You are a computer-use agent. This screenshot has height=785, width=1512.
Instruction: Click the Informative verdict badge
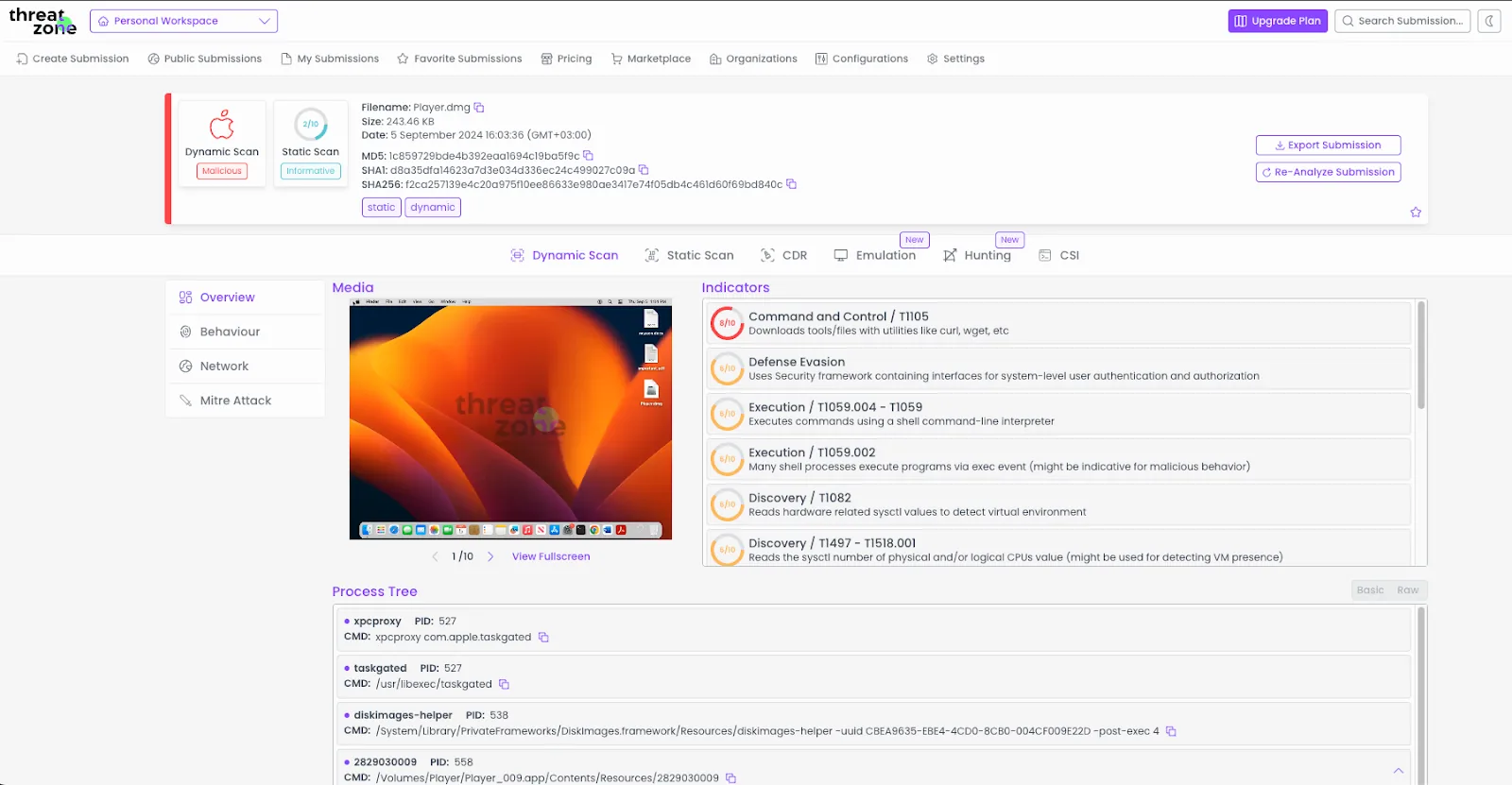pyautogui.click(x=311, y=171)
